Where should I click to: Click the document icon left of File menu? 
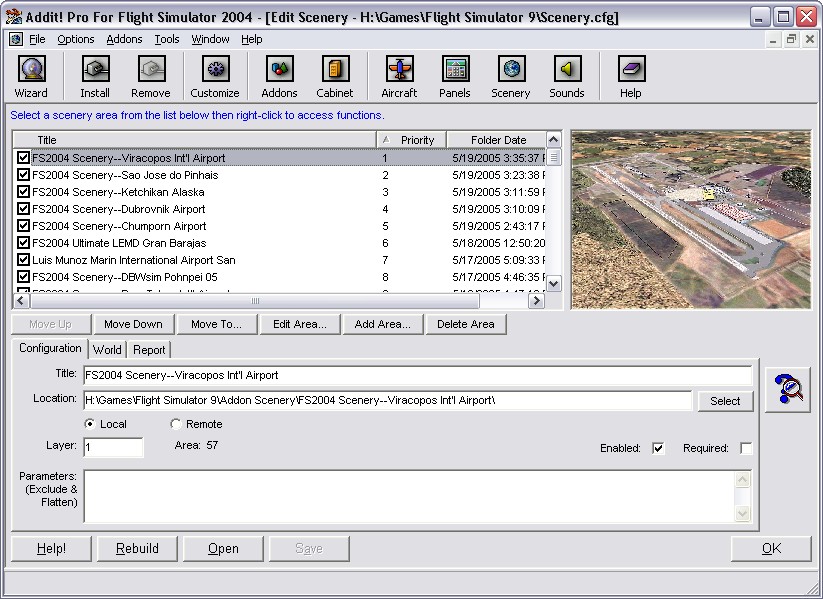pyautogui.click(x=16, y=39)
